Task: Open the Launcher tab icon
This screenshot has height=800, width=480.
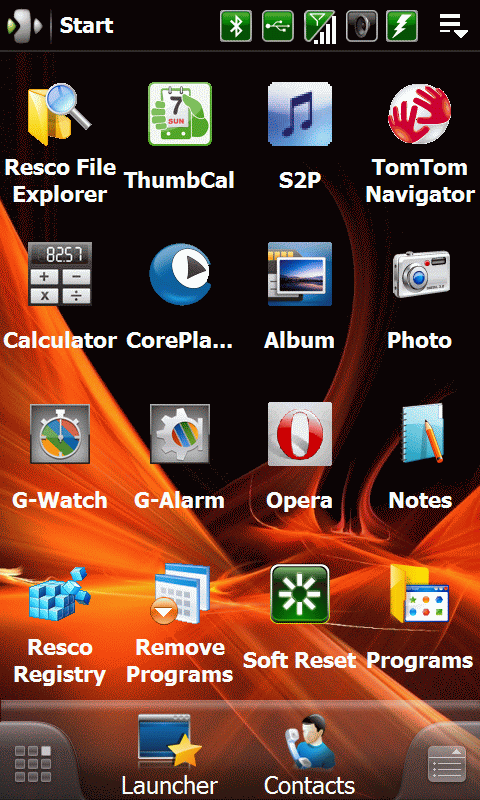Action: coord(169,756)
